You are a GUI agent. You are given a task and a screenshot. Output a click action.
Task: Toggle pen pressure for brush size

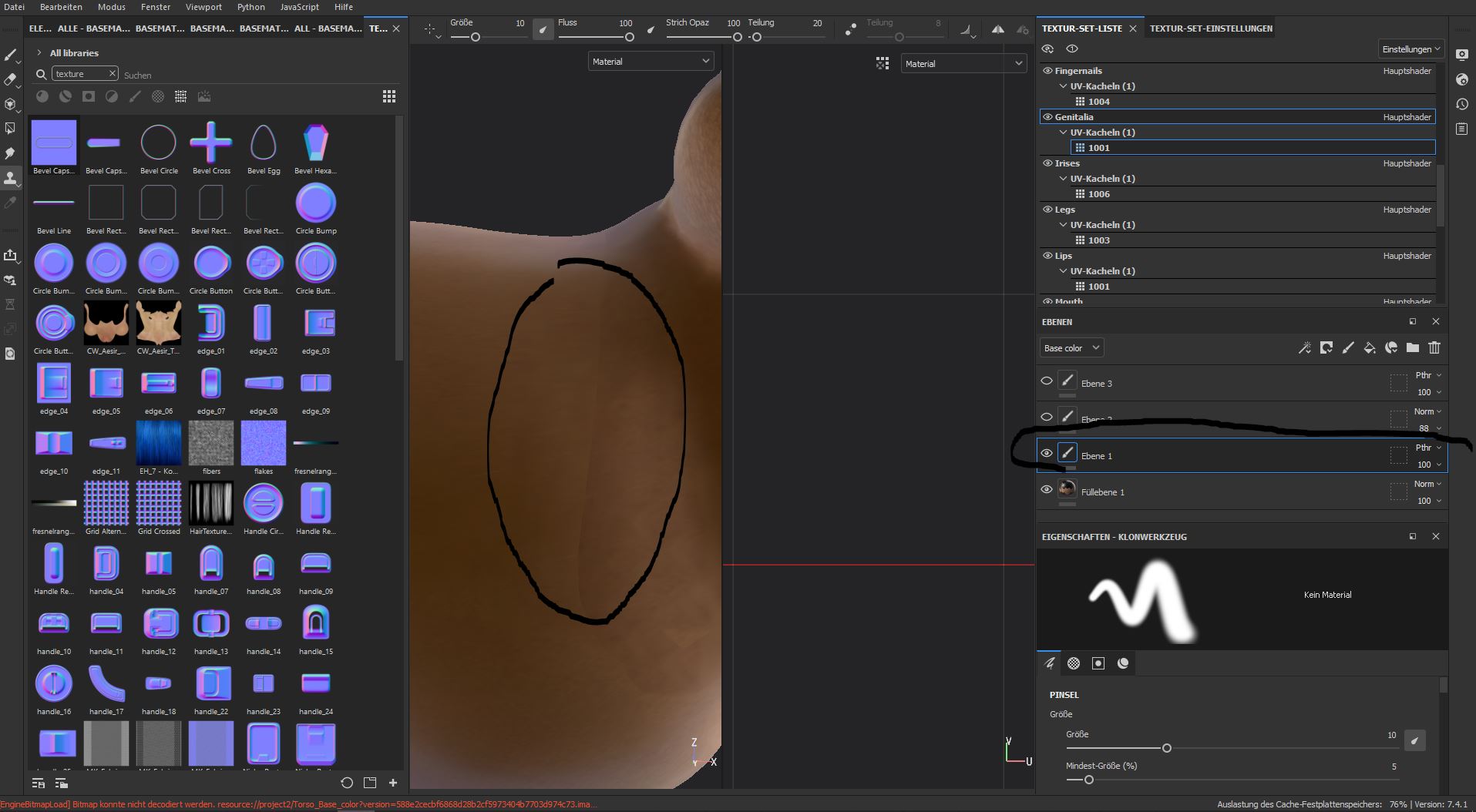tap(543, 29)
